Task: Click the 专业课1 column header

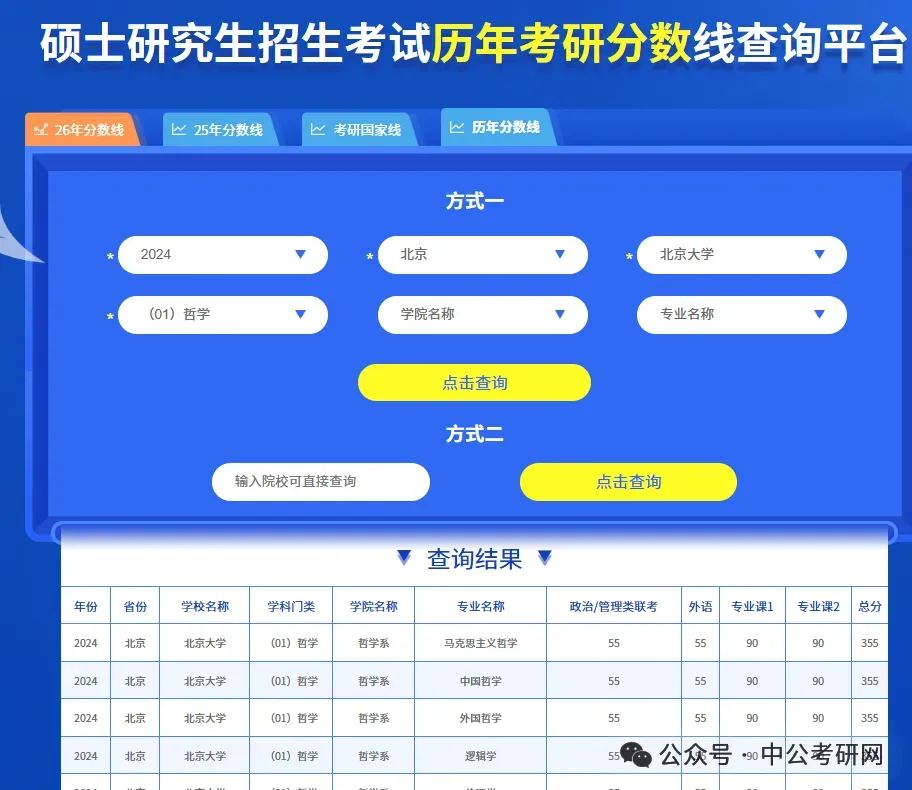Action: (752, 606)
